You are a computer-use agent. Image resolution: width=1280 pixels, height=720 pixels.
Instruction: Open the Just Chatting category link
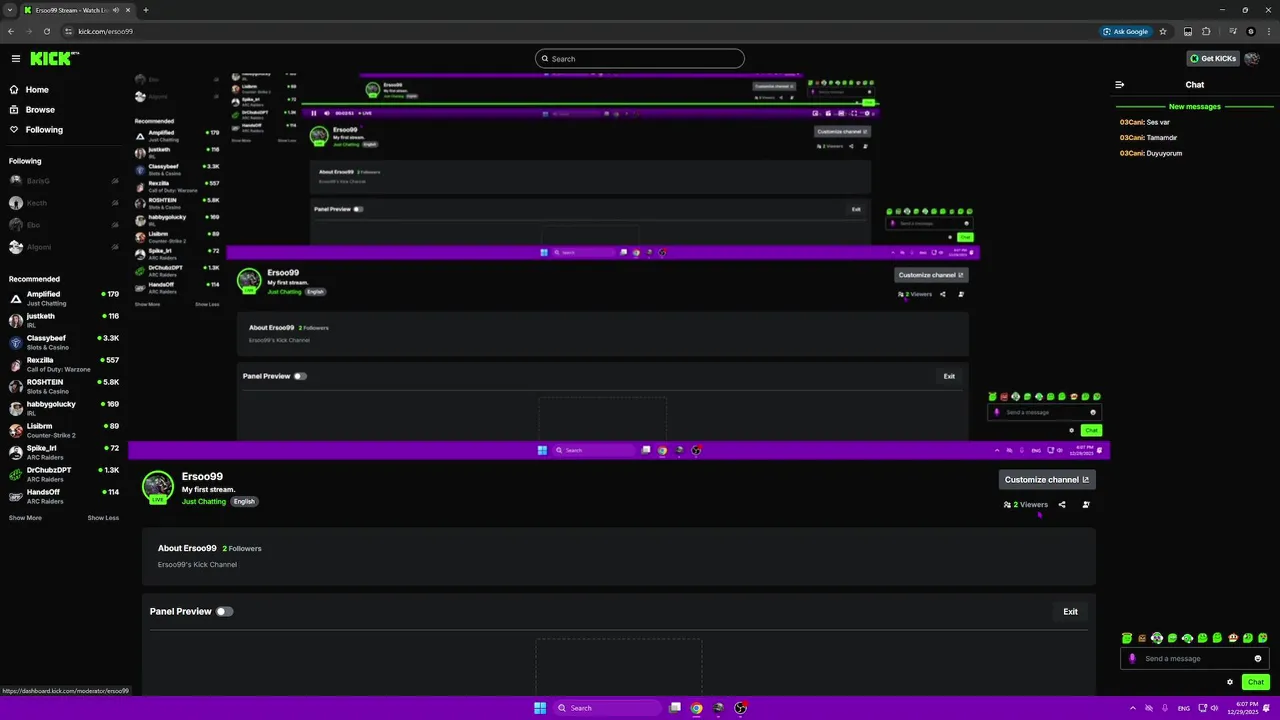[204, 501]
